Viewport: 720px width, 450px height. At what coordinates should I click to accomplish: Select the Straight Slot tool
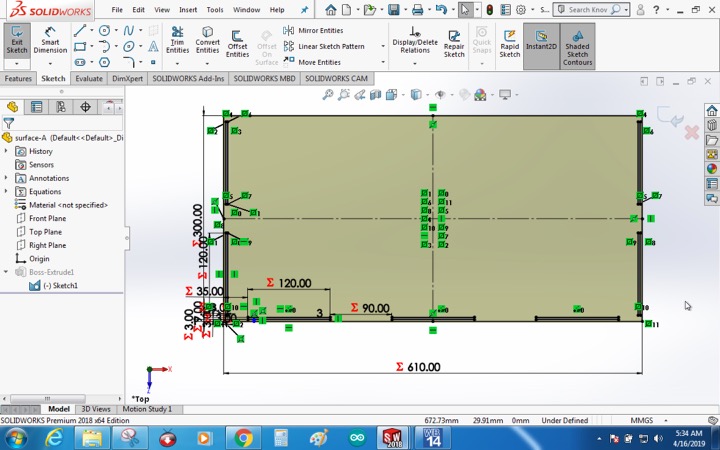coord(80,62)
